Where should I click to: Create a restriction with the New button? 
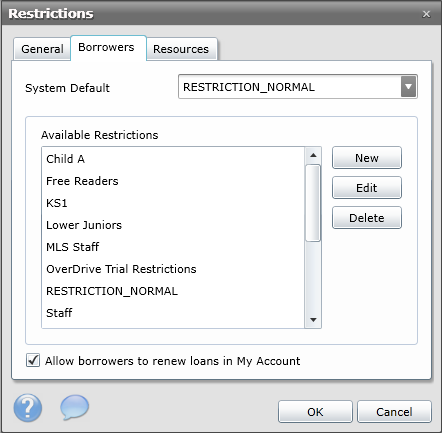coord(367,158)
